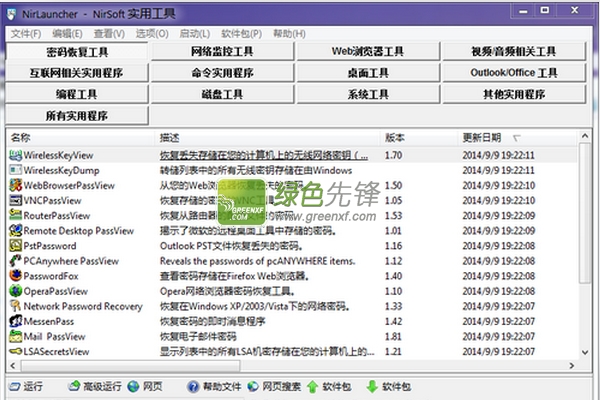600x400 pixels.
Task: Select version 1.33 in Network Password Recovery row
Action: tap(393, 306)
